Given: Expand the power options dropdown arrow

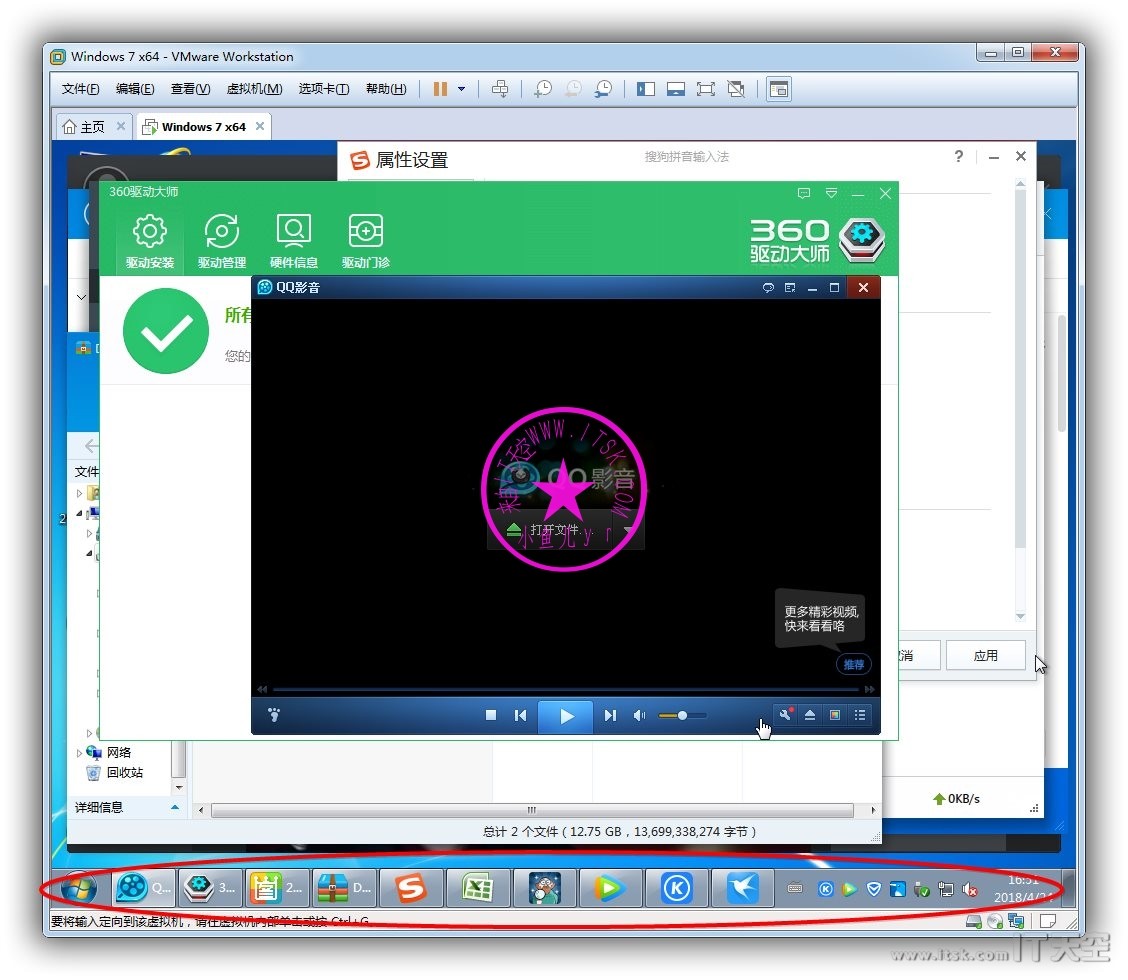Looking at the screenshot, I should tap(461, 89).
